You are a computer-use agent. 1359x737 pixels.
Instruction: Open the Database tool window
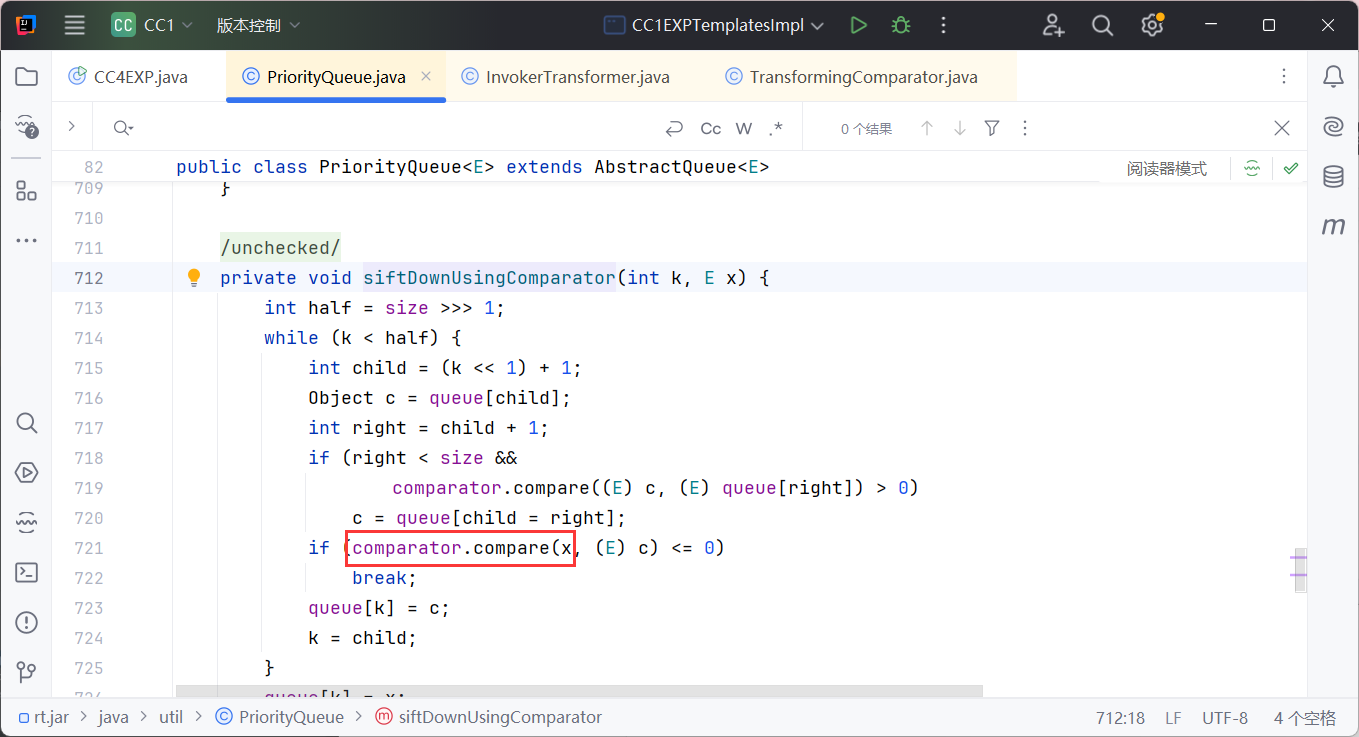[1333, 177]
